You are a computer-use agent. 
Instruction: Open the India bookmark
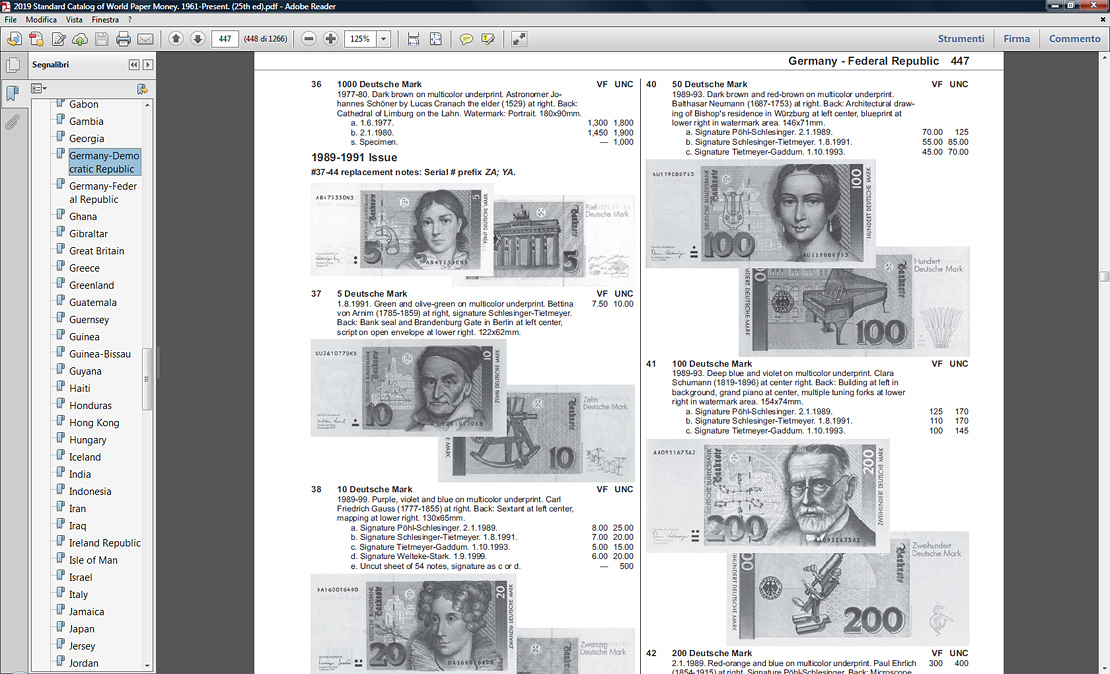[80, 474]
